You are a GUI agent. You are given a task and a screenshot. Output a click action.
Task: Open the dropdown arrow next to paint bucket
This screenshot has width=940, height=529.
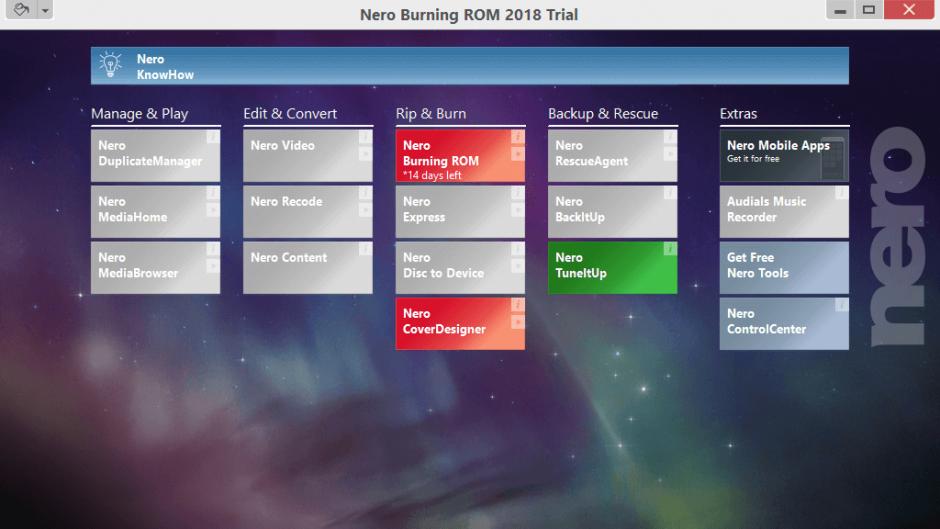(x=45, y=10)
